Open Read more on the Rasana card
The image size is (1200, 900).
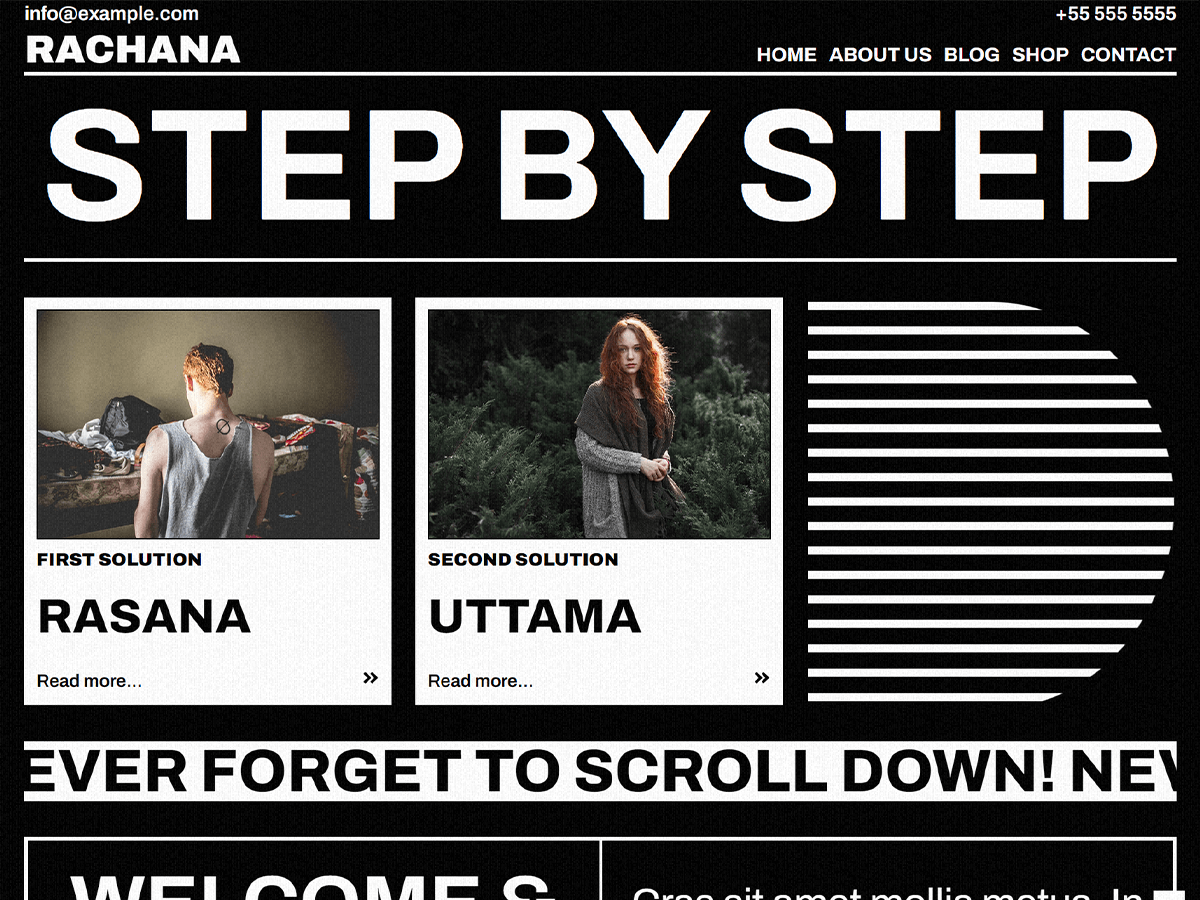(x=89, y=681)
